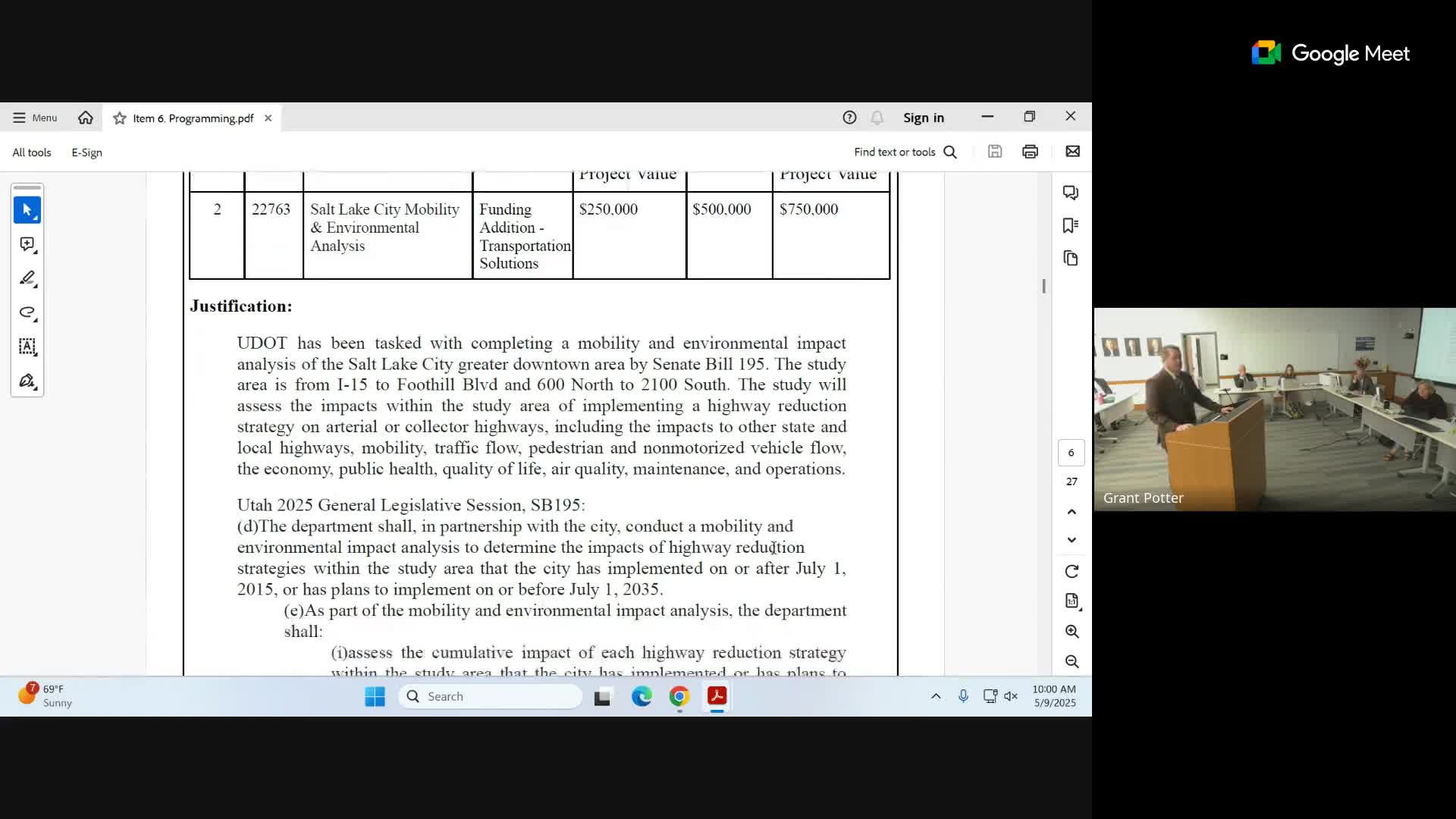Toggle the muted speaker volume icon
The width and height of the screenshot is (1456, 819).
point(1011,696)
